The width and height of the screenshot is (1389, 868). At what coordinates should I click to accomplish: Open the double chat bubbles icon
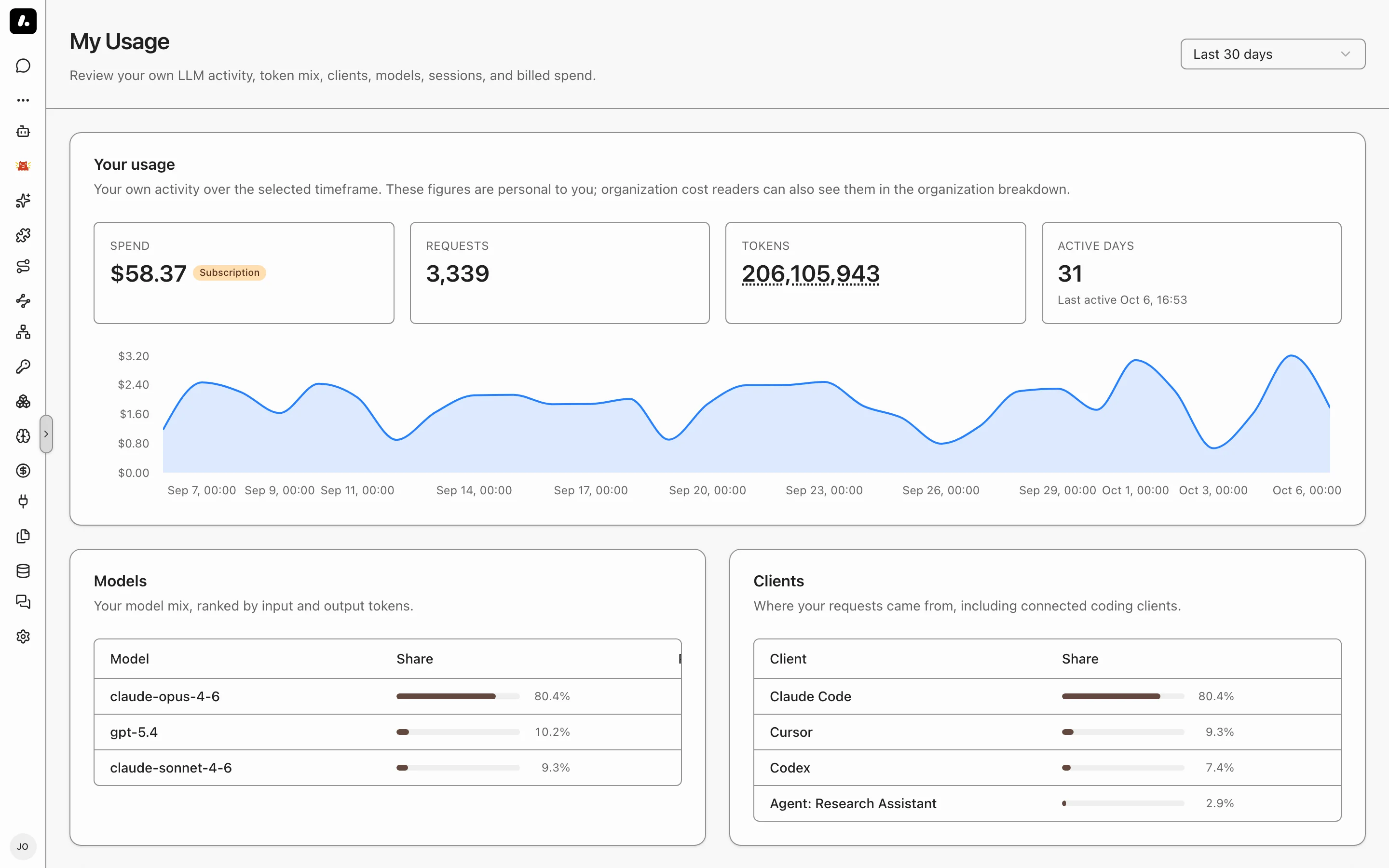tap(23, 602)
